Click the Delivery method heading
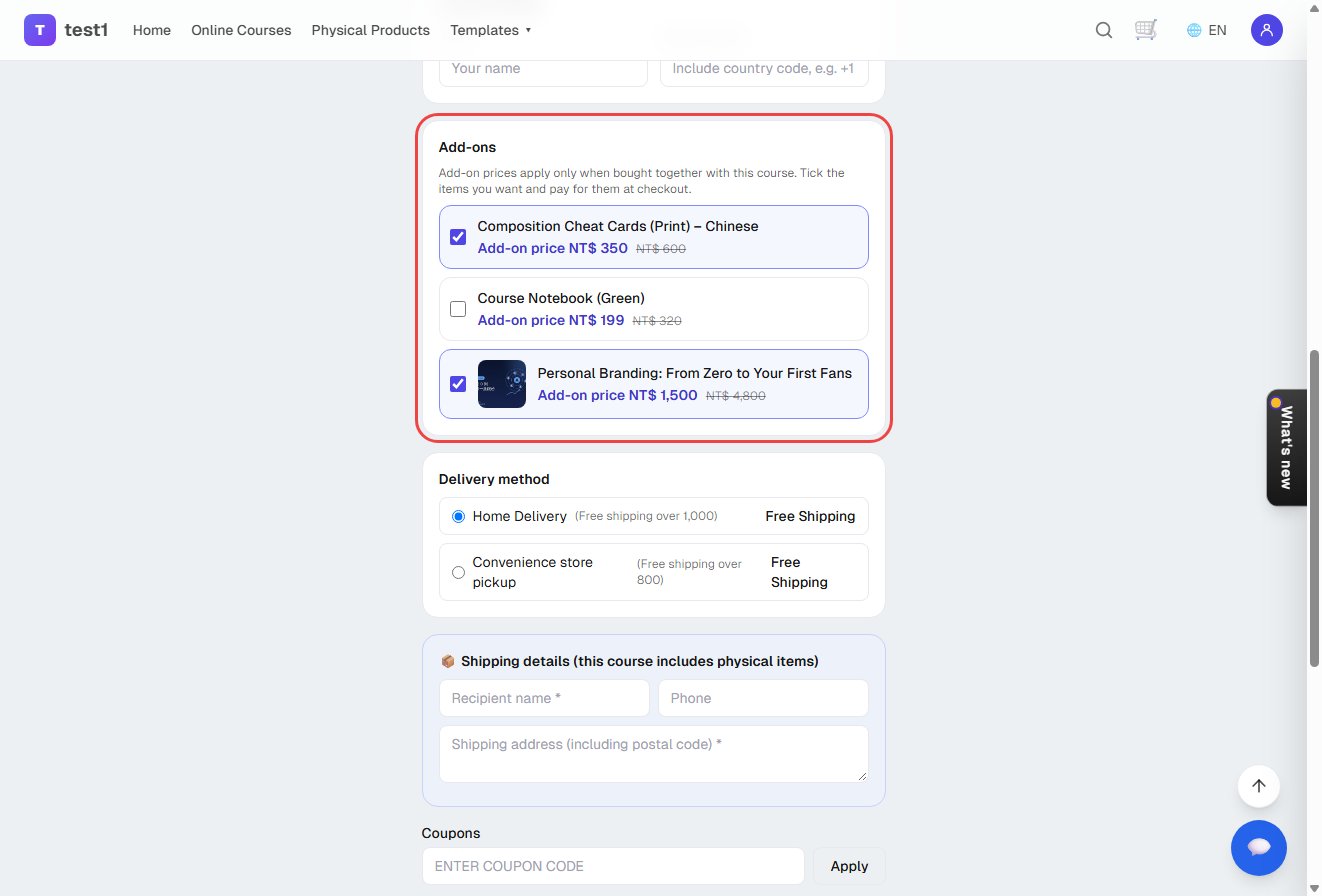The image size is (1322, 896). (x=494, y=479)
